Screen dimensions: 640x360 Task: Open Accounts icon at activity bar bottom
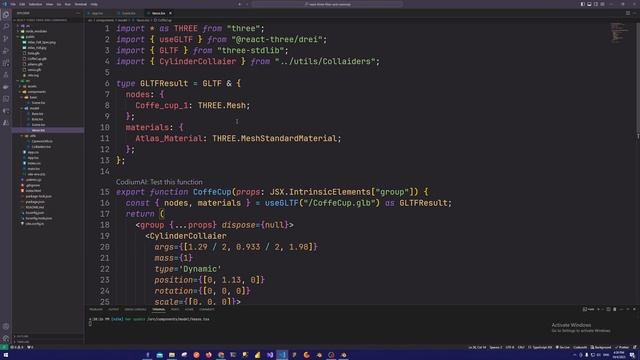6,327
